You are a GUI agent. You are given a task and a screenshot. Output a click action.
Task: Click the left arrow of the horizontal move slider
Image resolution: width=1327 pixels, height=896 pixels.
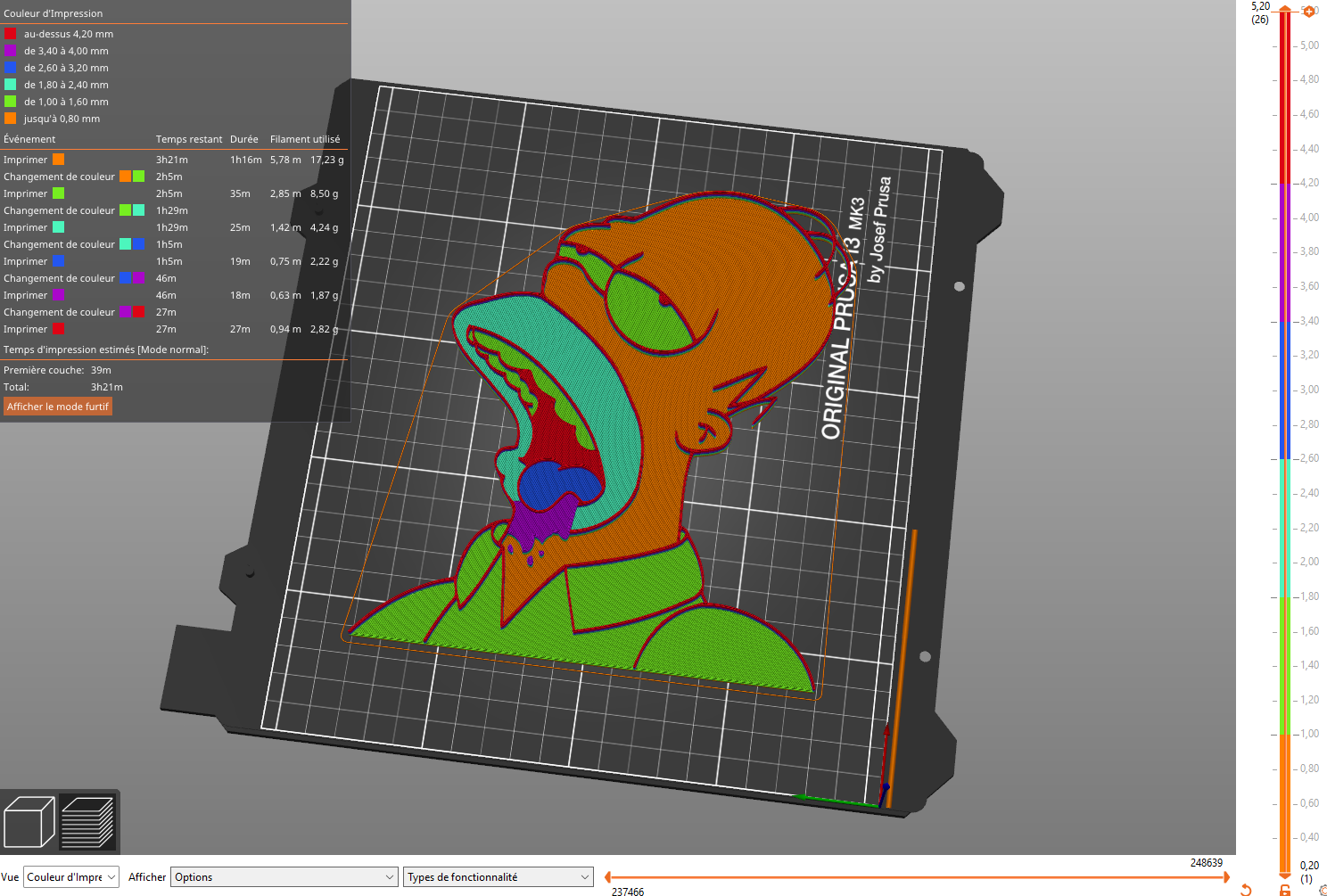click(x=606, y=876)
